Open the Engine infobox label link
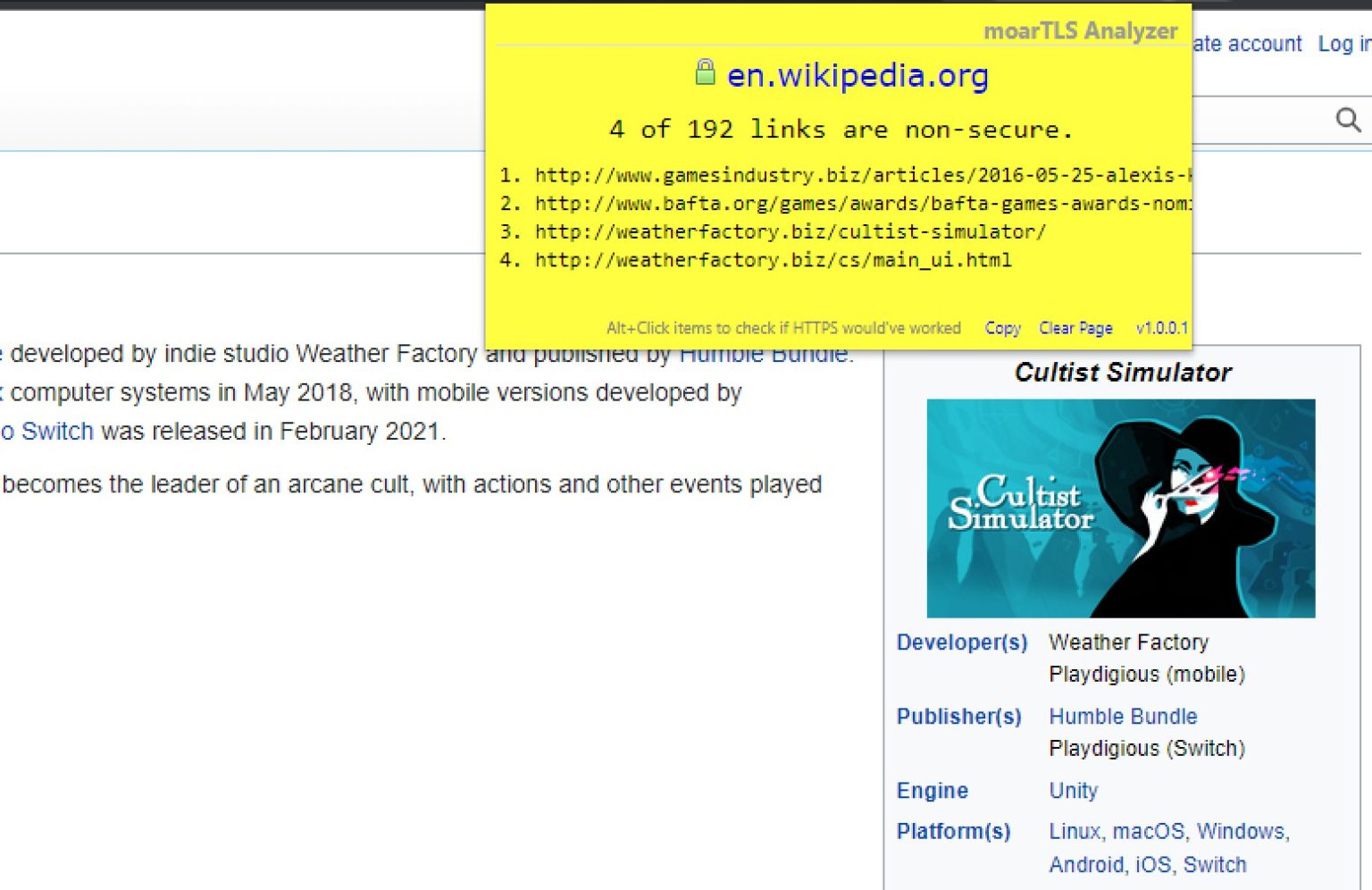Viewport: 1372px width, 890px height. [932, 791]
